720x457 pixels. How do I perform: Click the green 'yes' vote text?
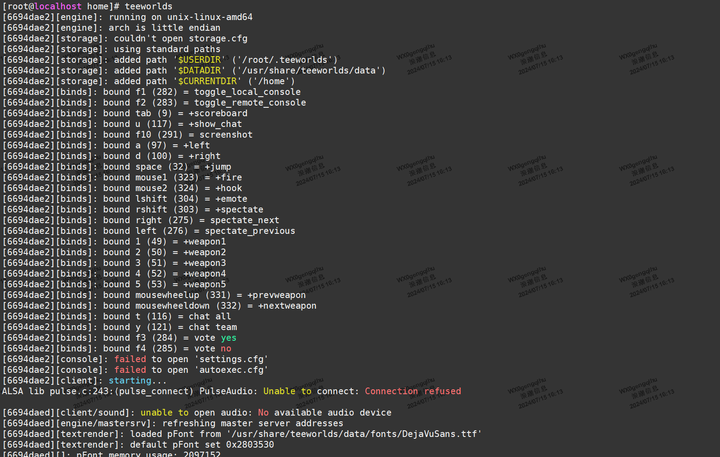(228, 338)
